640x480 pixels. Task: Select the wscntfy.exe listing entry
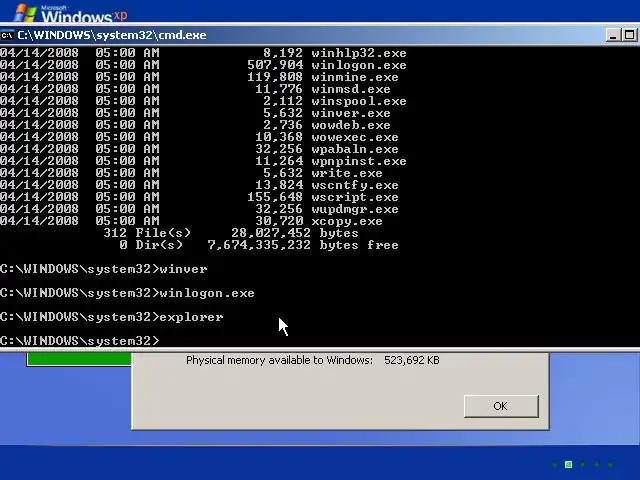[x=199, y=185]
